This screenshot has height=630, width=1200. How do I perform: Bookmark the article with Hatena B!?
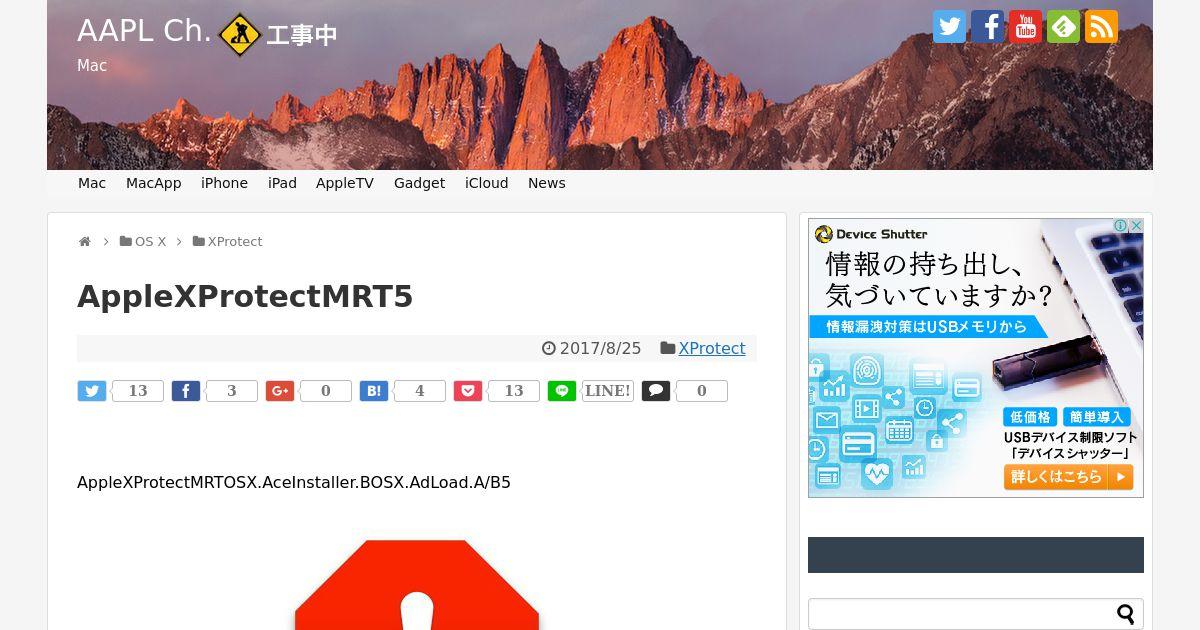374,391
